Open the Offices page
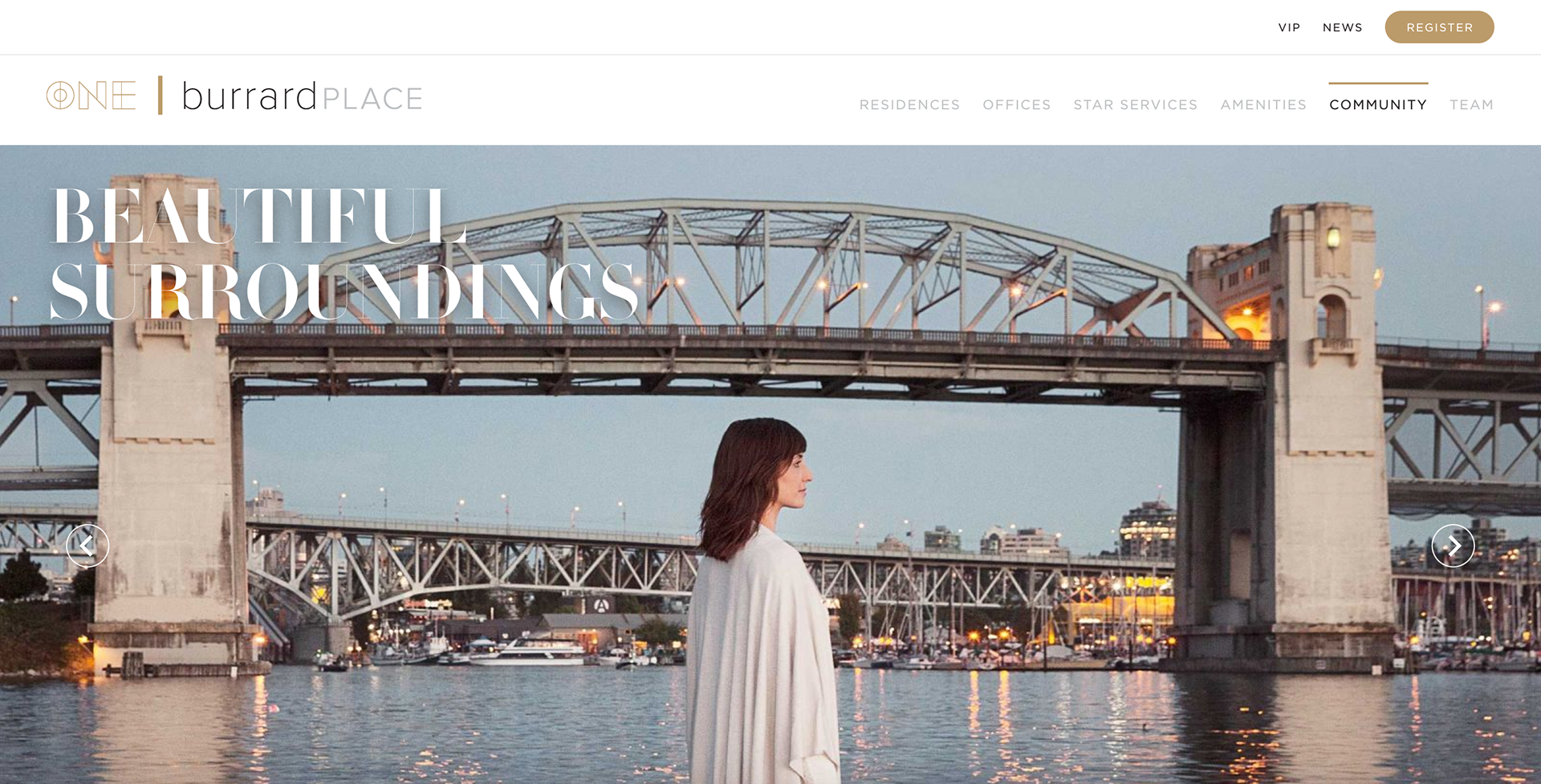This screenshot has height=784, width=1541. 1017,105
